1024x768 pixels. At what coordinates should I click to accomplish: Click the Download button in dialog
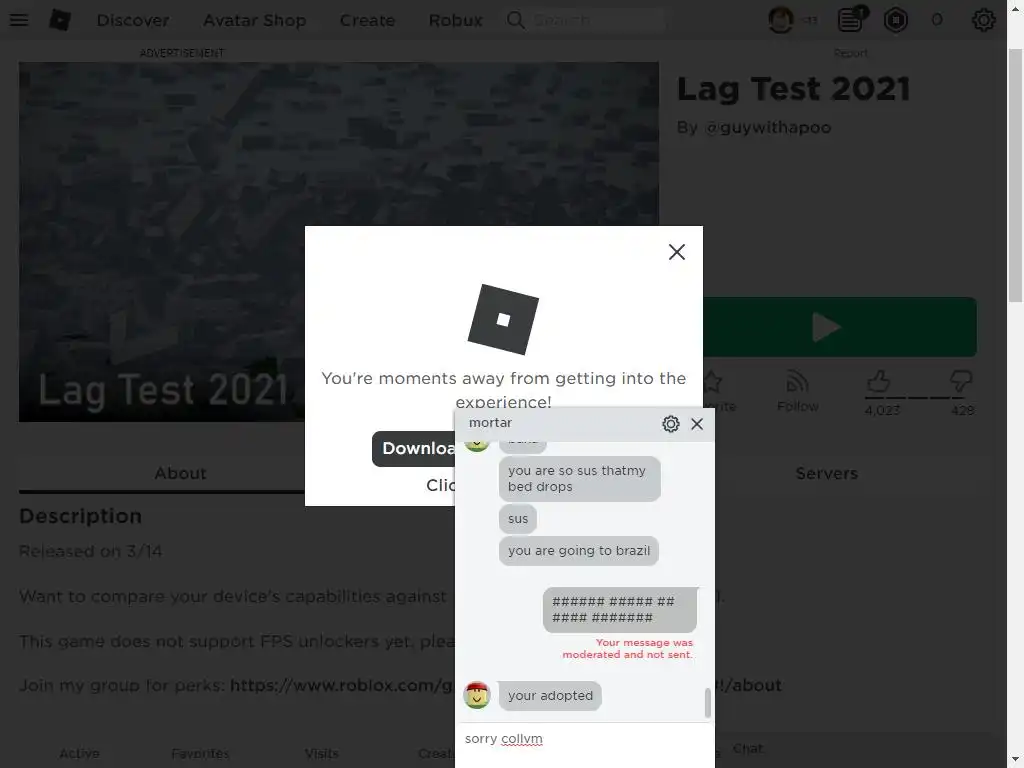click(414, 449)
